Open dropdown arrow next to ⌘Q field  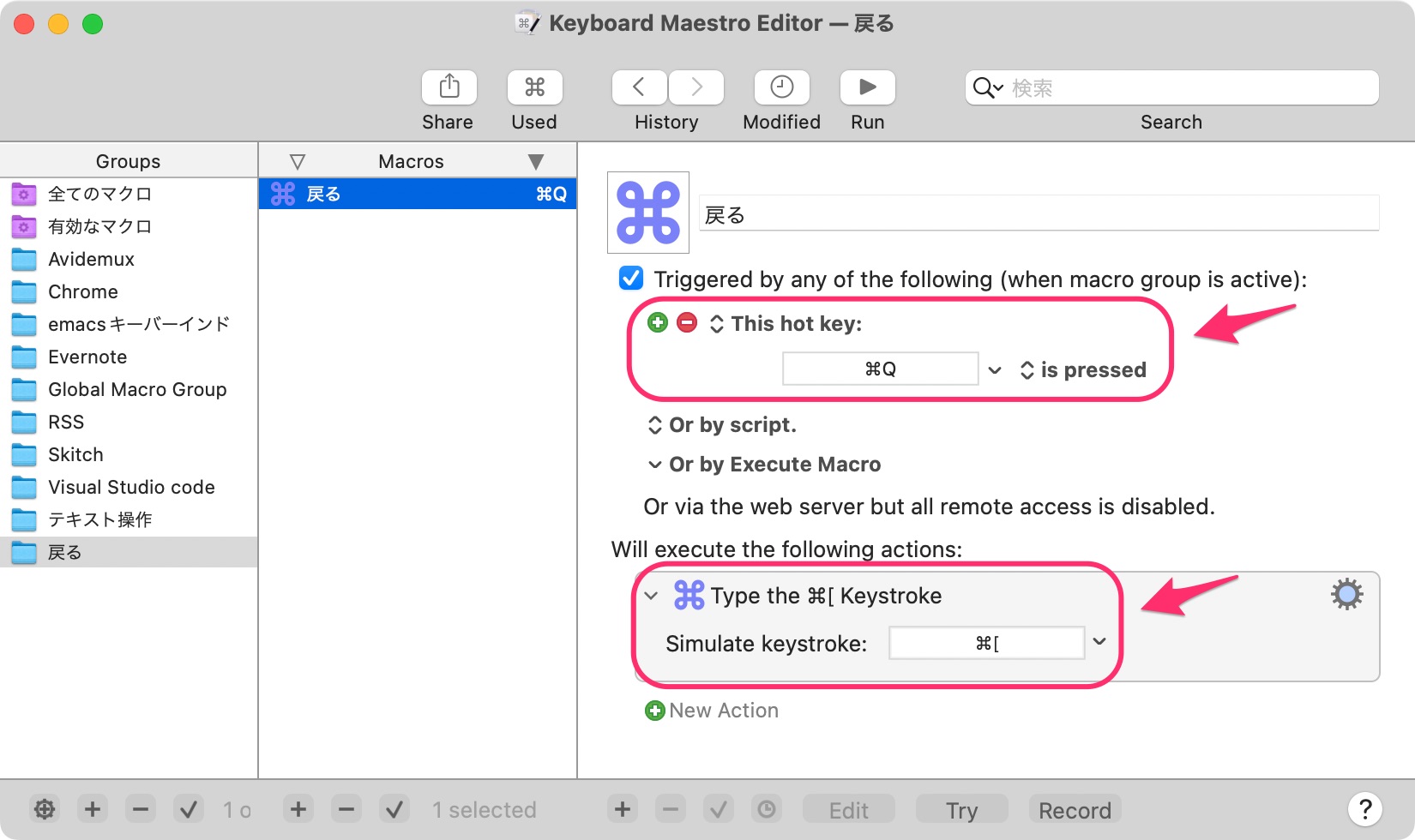coord(995,370)
